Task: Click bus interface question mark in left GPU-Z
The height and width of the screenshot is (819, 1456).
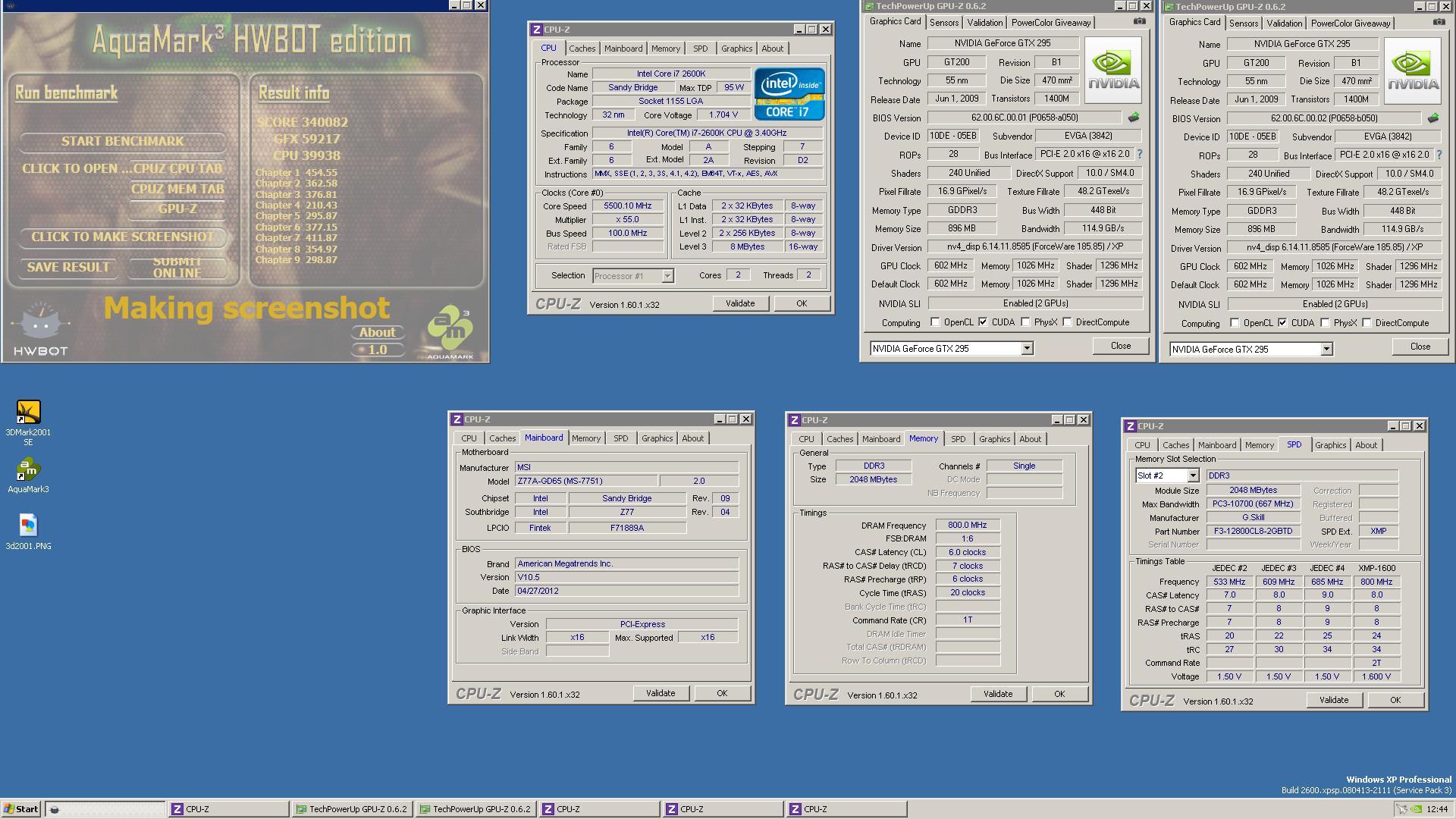Action: coord(1139,154)
